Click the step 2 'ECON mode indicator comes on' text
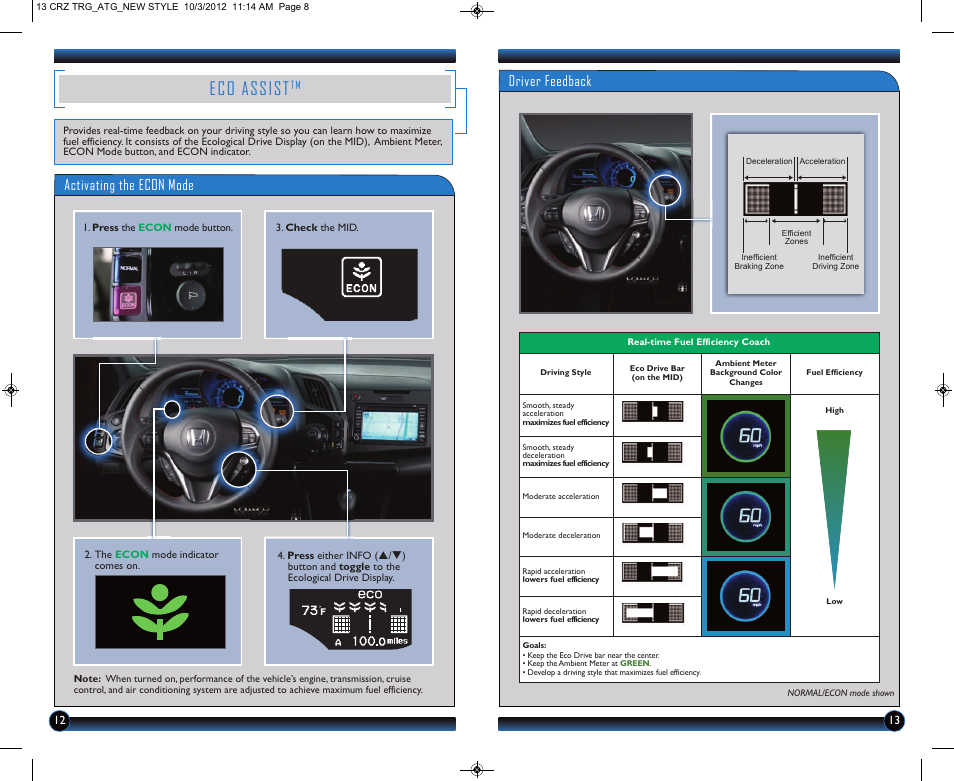 click(x=151, y=560)
